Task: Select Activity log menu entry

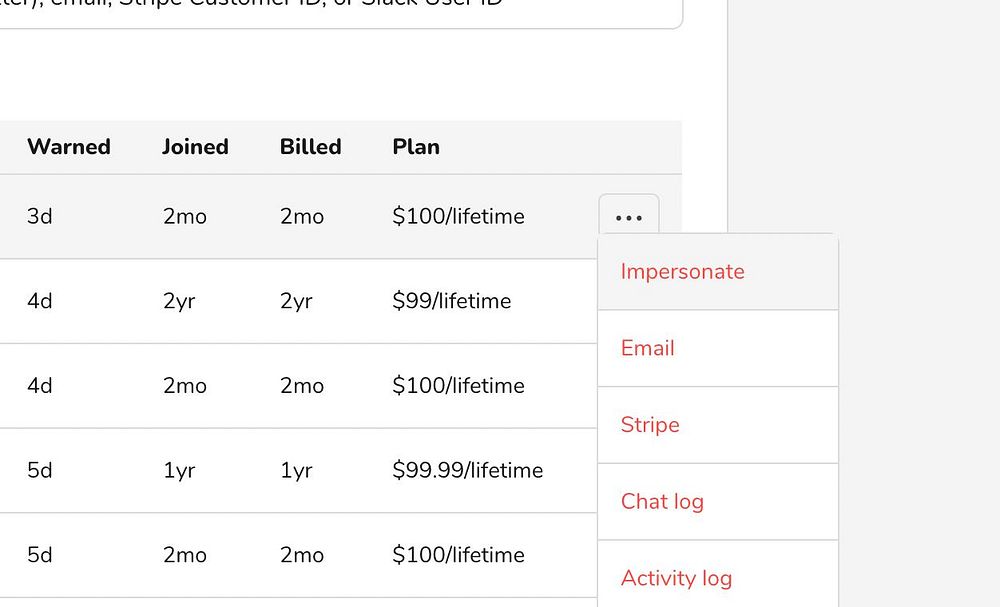Action: pyautogui.click(x=676, y=578)
